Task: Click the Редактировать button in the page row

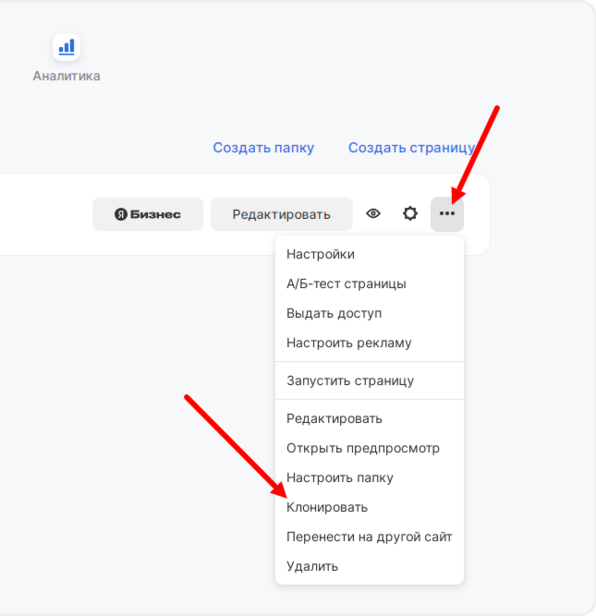Action: 282,214
